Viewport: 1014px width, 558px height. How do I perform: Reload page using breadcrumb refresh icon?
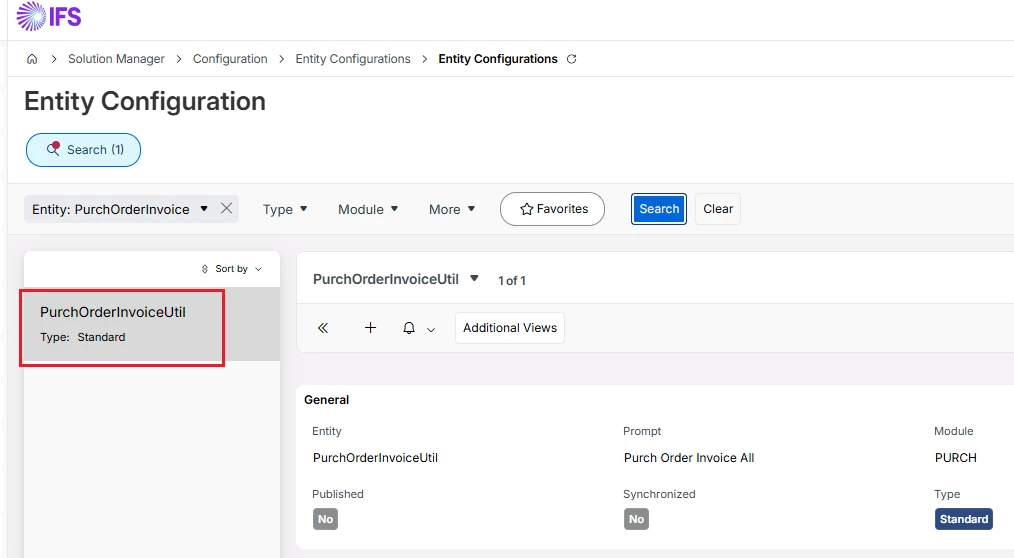[x=572, y=59]
